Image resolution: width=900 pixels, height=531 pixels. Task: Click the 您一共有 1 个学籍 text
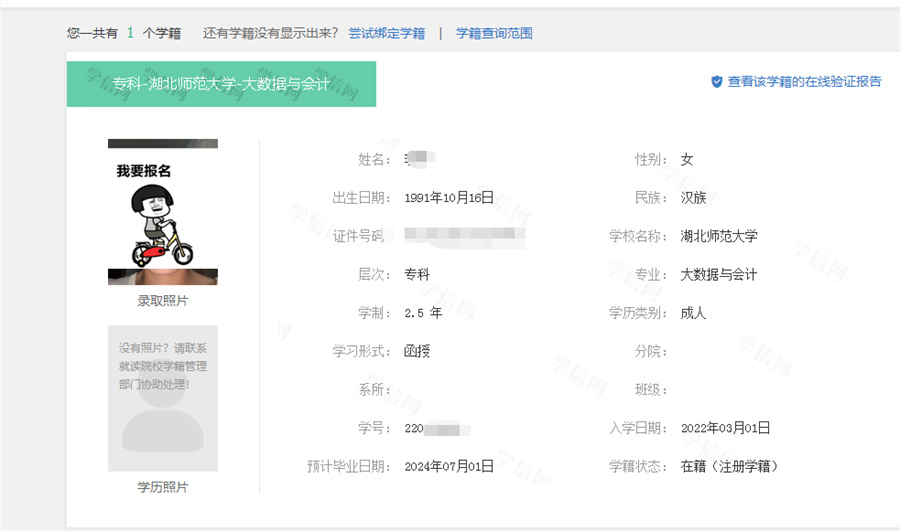click(124, 33)
